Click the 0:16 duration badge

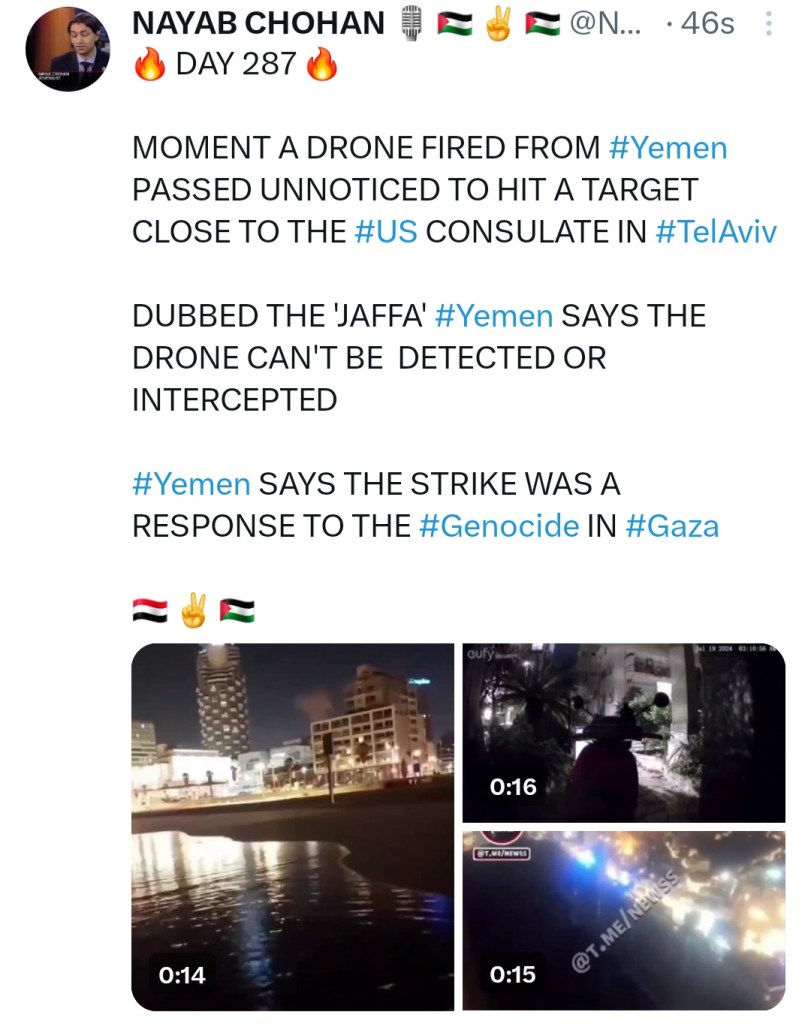(x=513, y=787)
